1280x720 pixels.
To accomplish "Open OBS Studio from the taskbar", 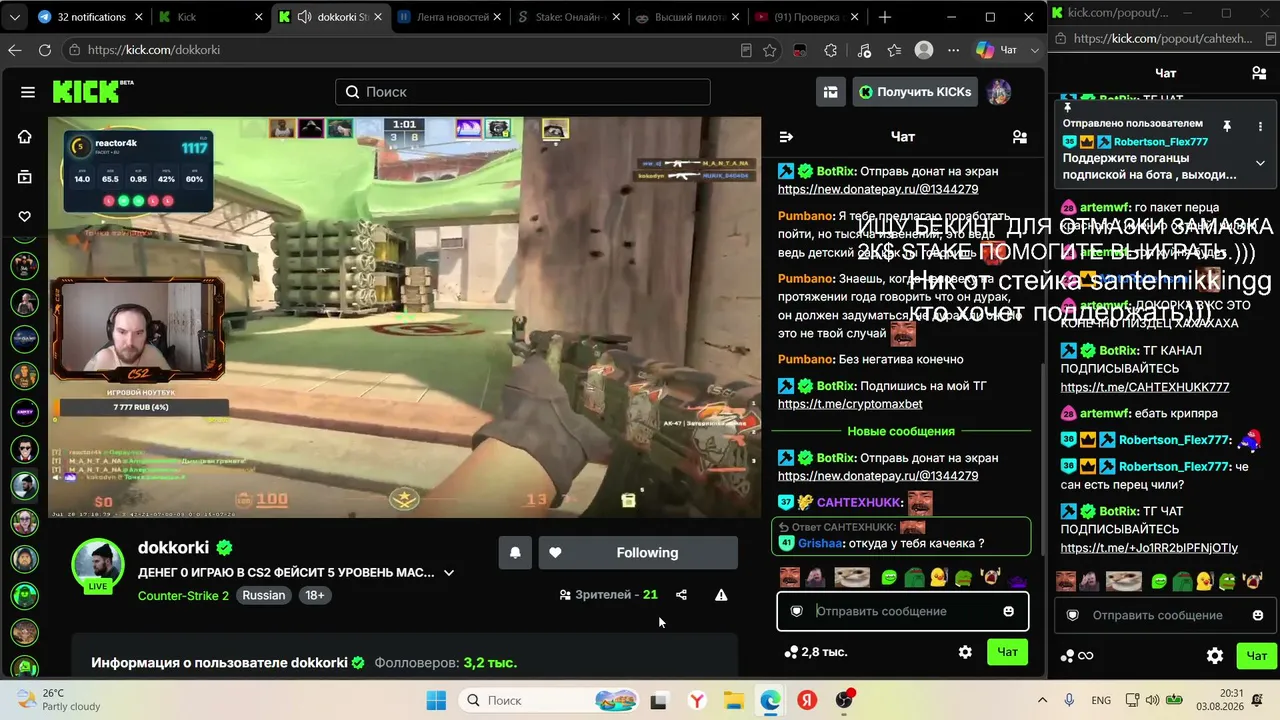I will 845,700.
